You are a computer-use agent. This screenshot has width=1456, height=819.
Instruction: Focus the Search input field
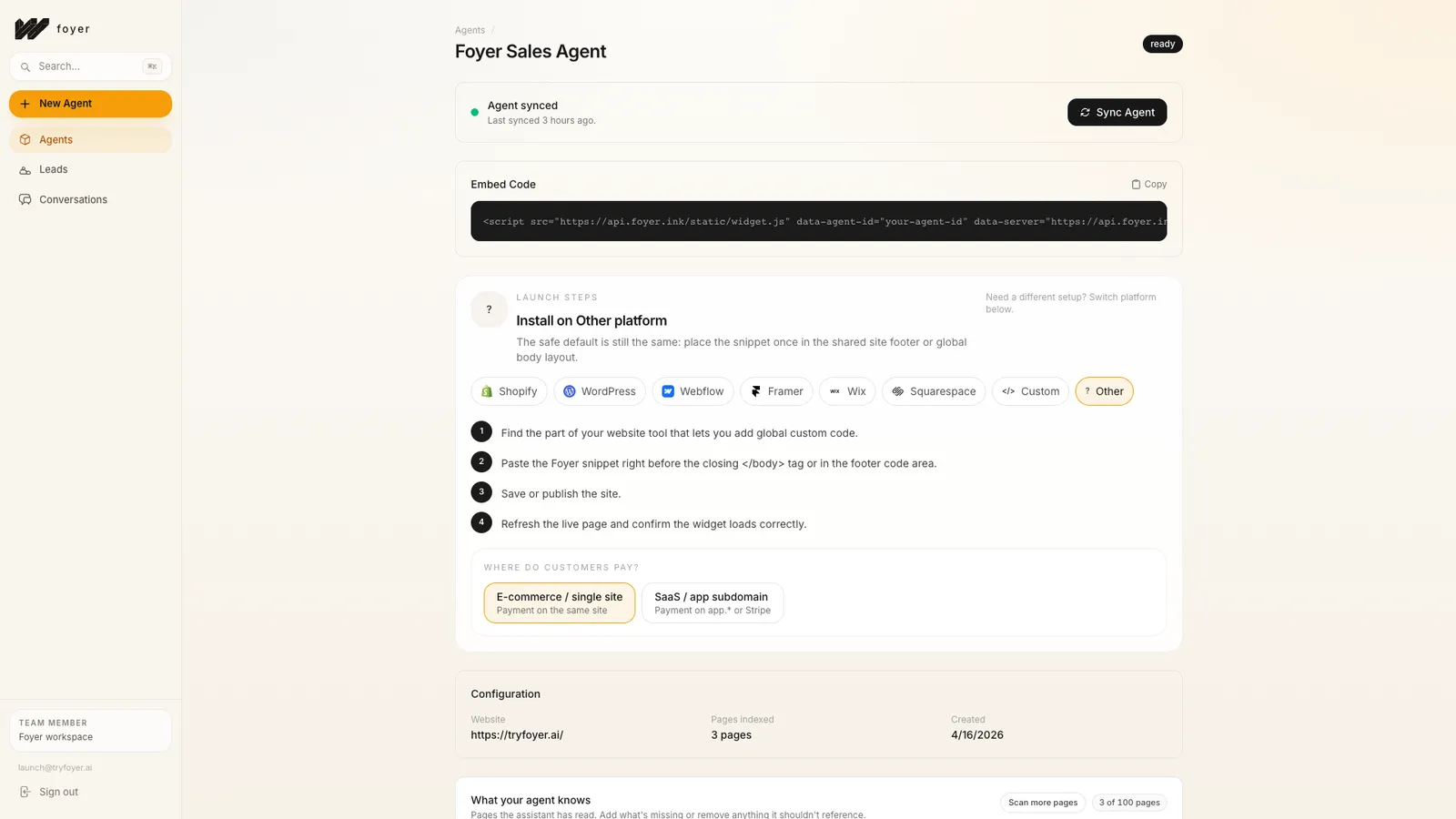(90, 66)
